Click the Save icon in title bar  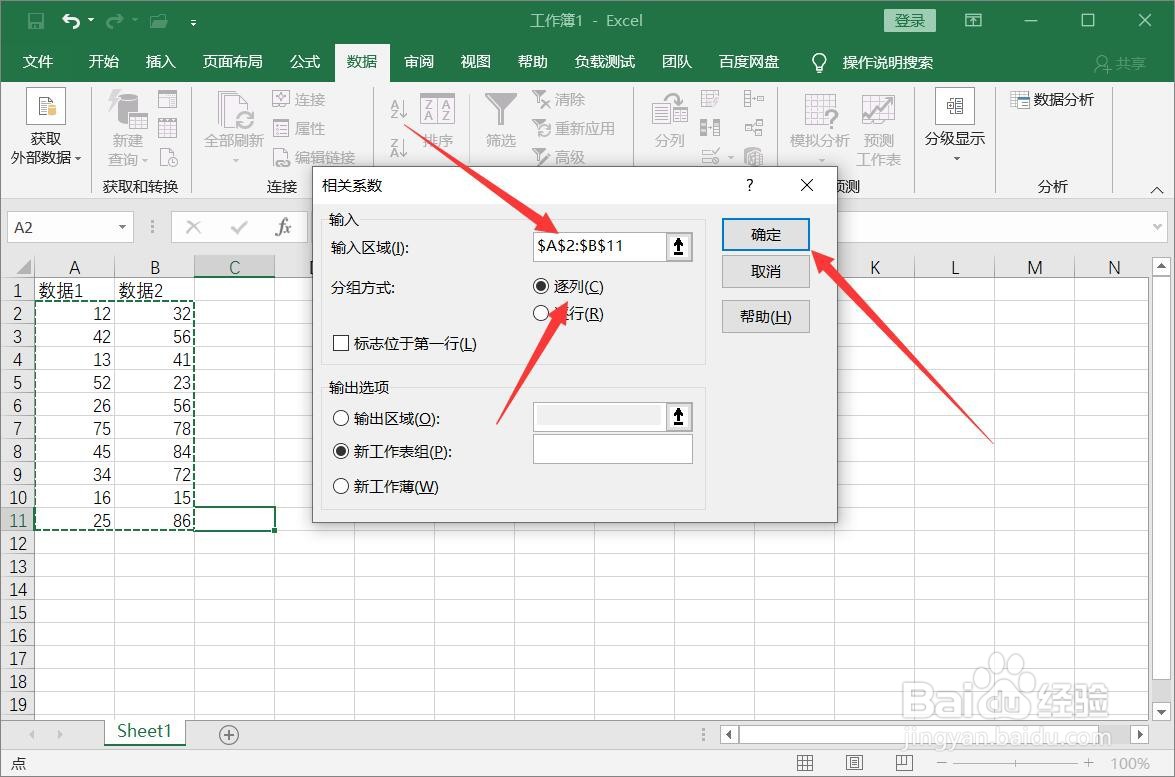coord(35,21)
